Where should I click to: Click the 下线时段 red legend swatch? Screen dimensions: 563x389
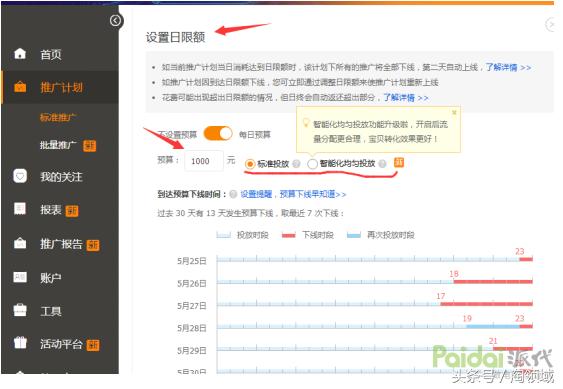(x=289, y=235)
